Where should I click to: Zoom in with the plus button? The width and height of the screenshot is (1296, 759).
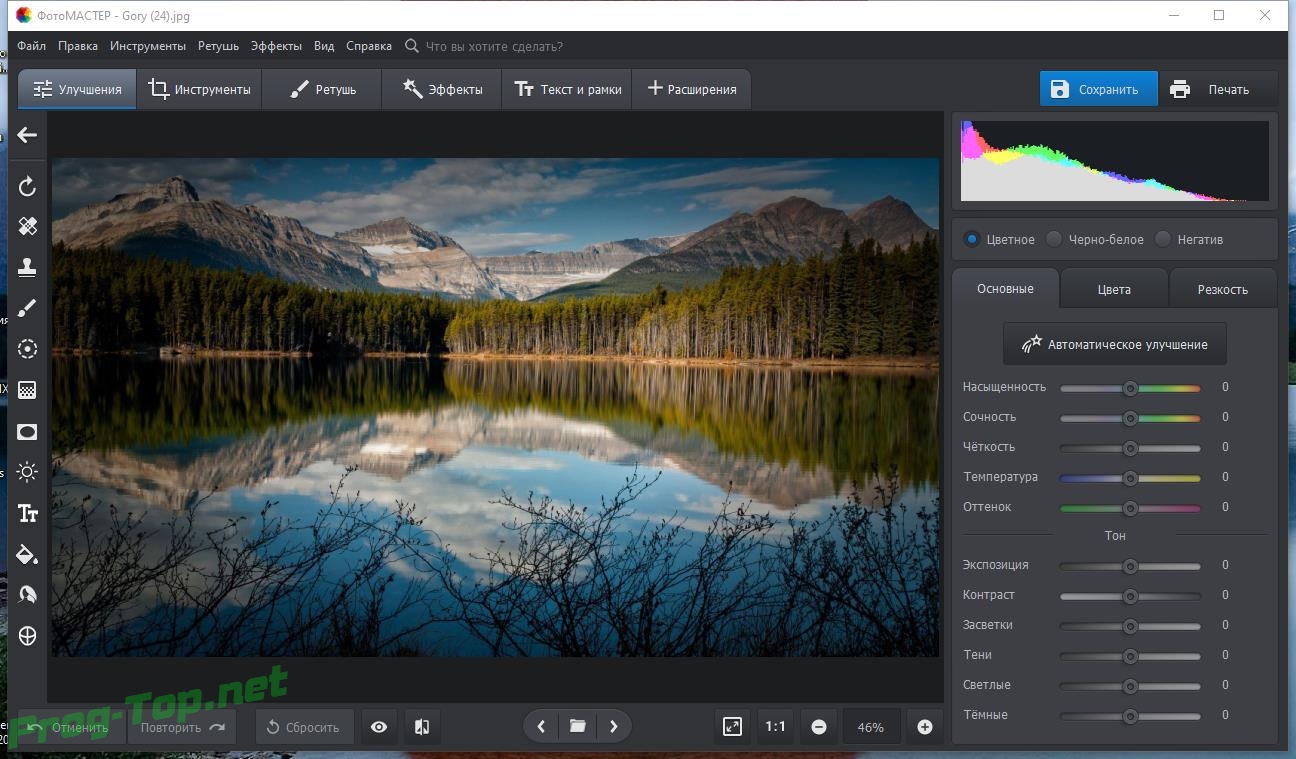pos(924,727)
